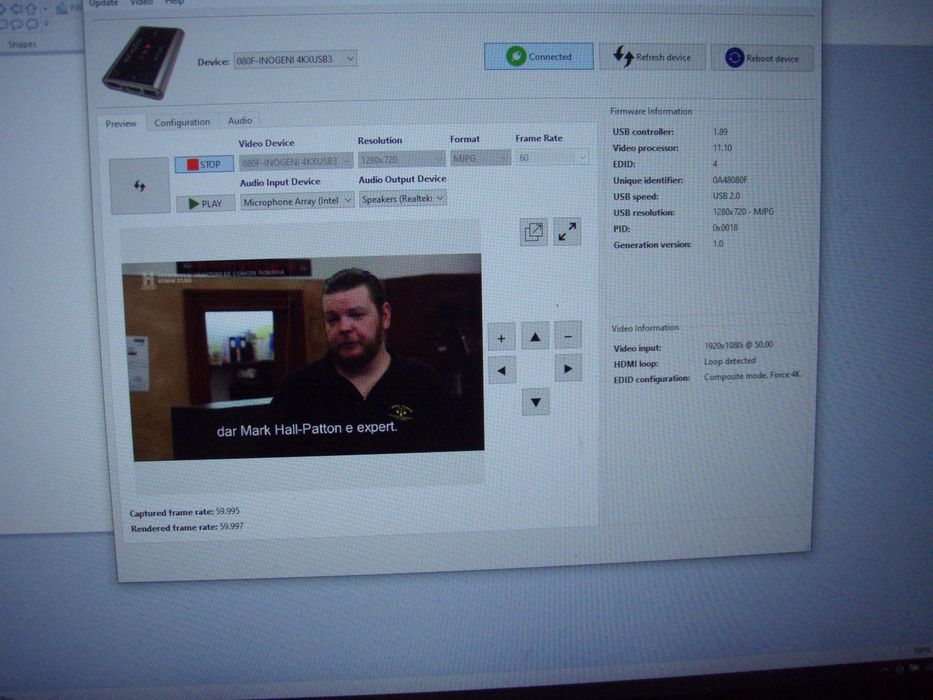Open the Resolution dropdown showing 1280x720

[x=402, y=160]
